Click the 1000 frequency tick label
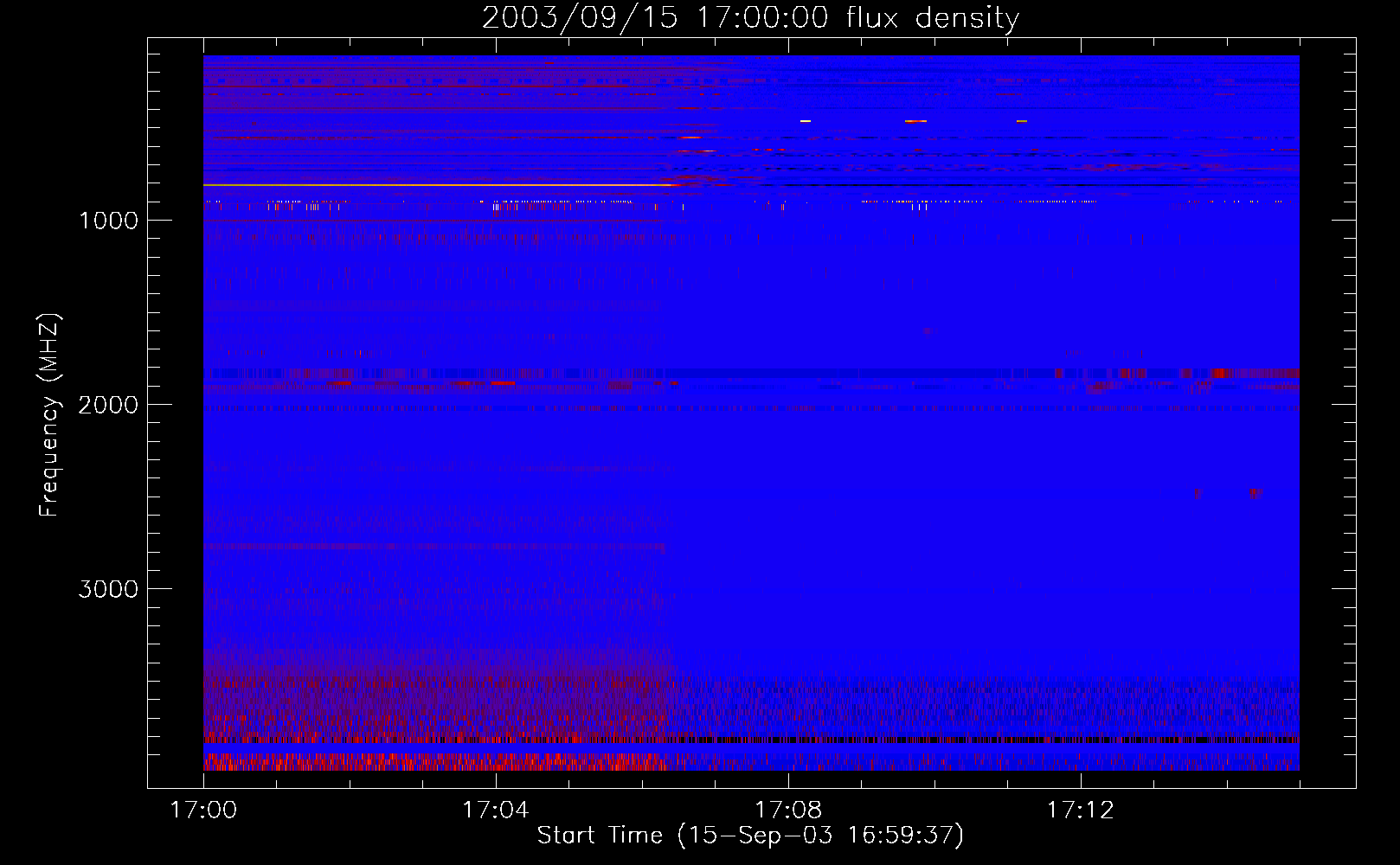The image size is (1400, 865). pos(108,221)
